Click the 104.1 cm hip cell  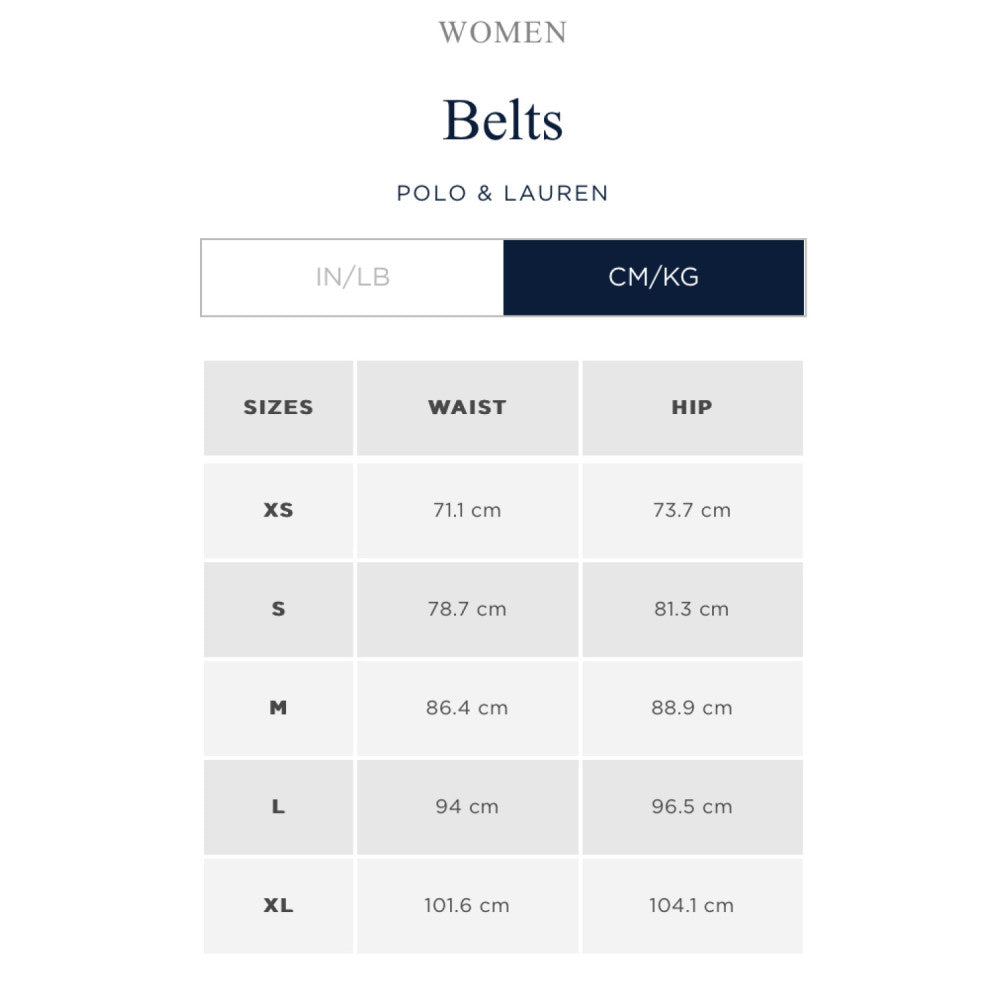click(692, 906)
